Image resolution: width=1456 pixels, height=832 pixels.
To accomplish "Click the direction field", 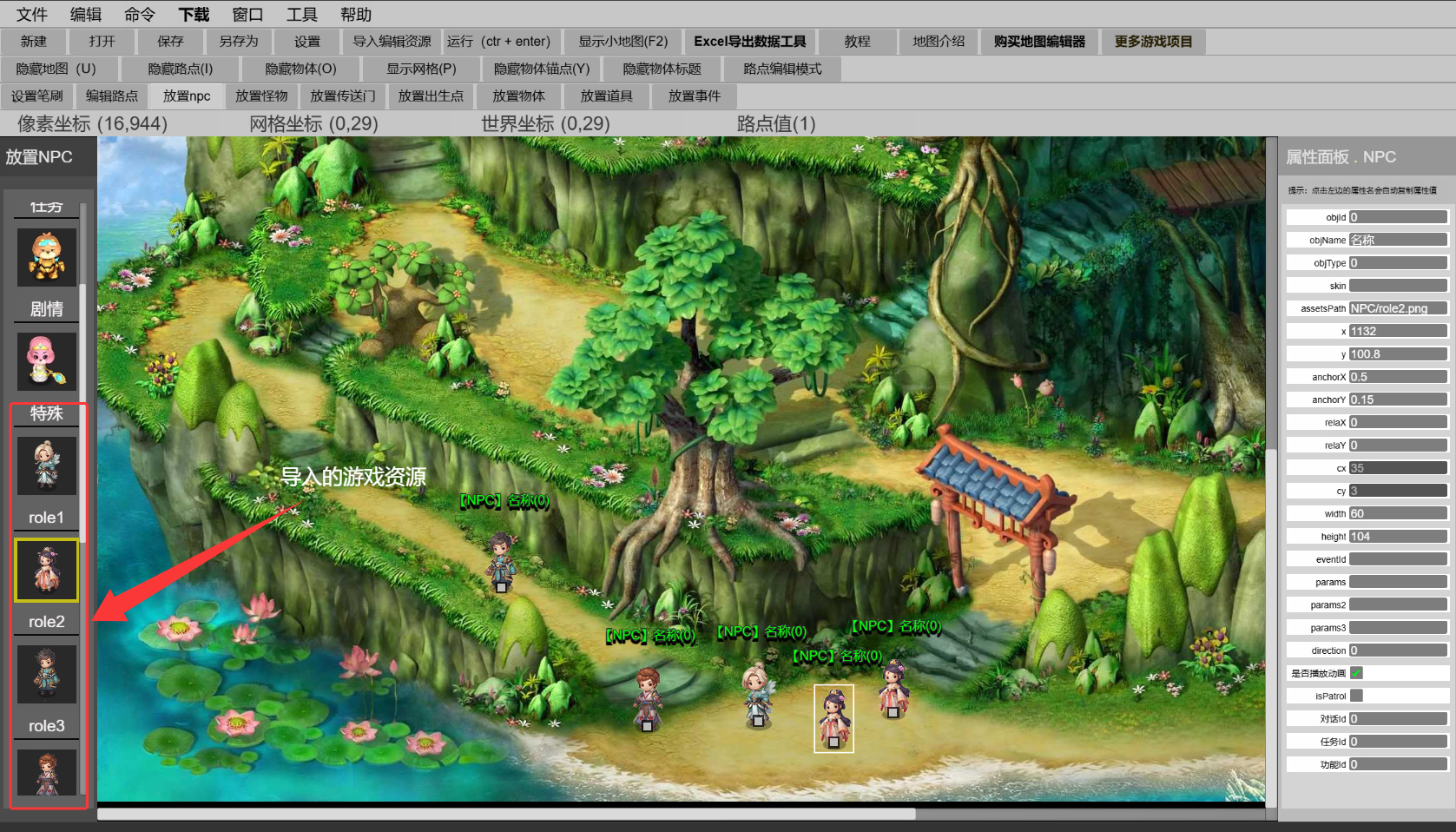I will pos(1398,650).
